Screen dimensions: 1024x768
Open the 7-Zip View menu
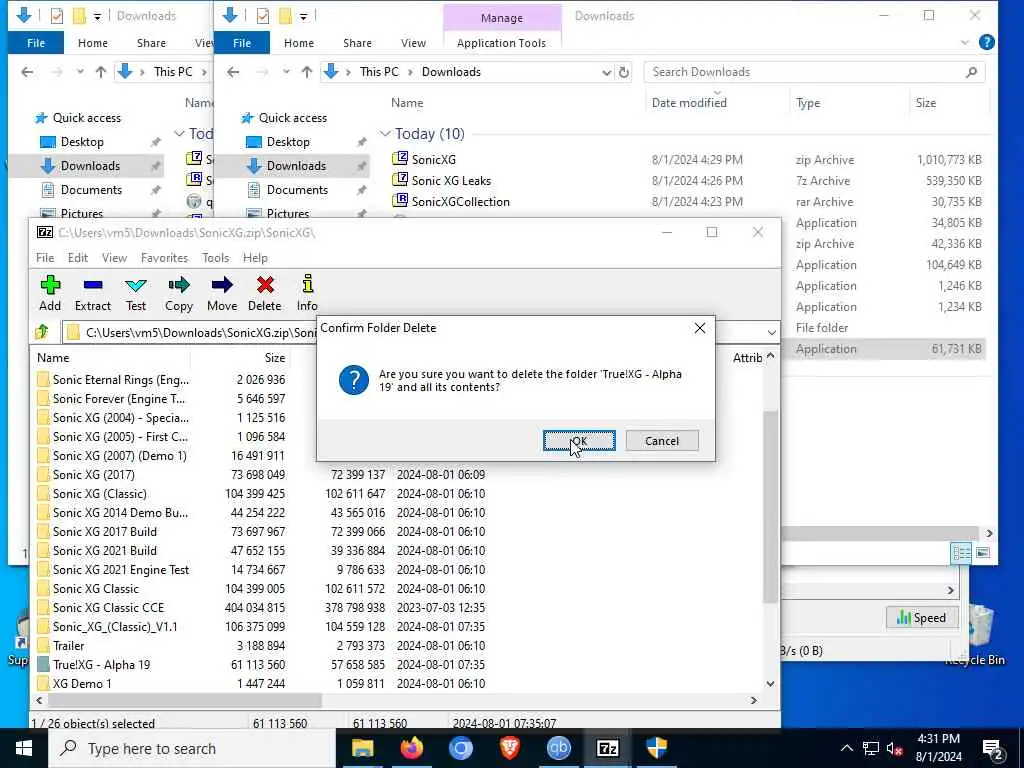[x=114, y=258]
